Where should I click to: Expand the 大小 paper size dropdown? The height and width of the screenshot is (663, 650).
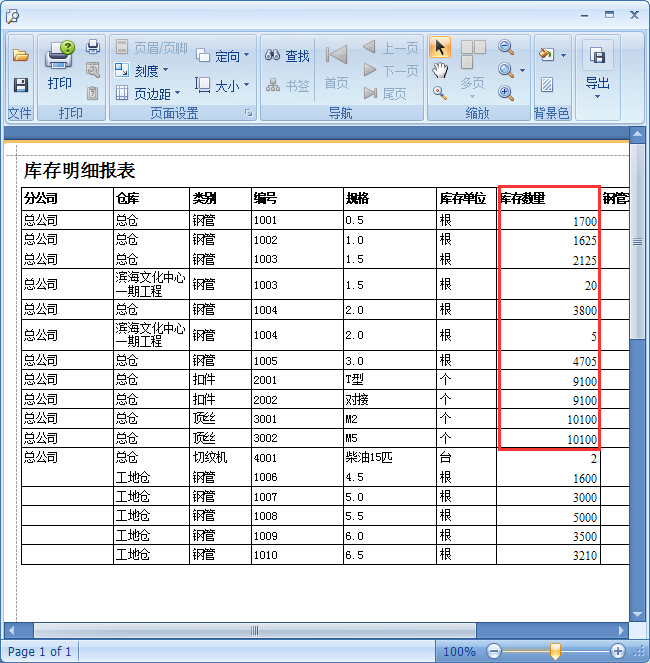point(219,86)
